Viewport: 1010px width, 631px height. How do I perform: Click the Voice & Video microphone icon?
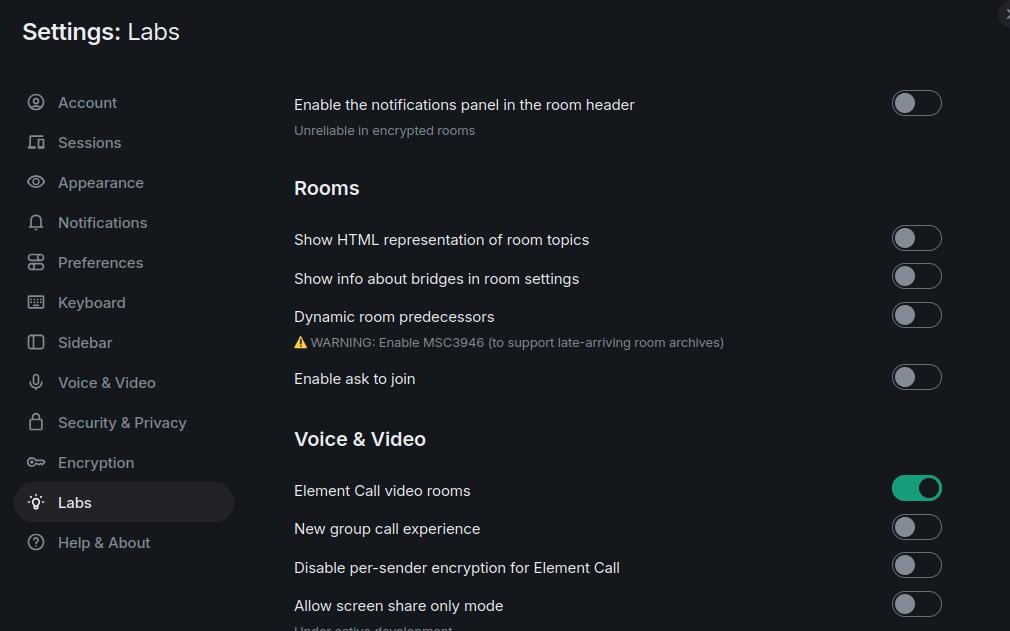pos(36,383)
